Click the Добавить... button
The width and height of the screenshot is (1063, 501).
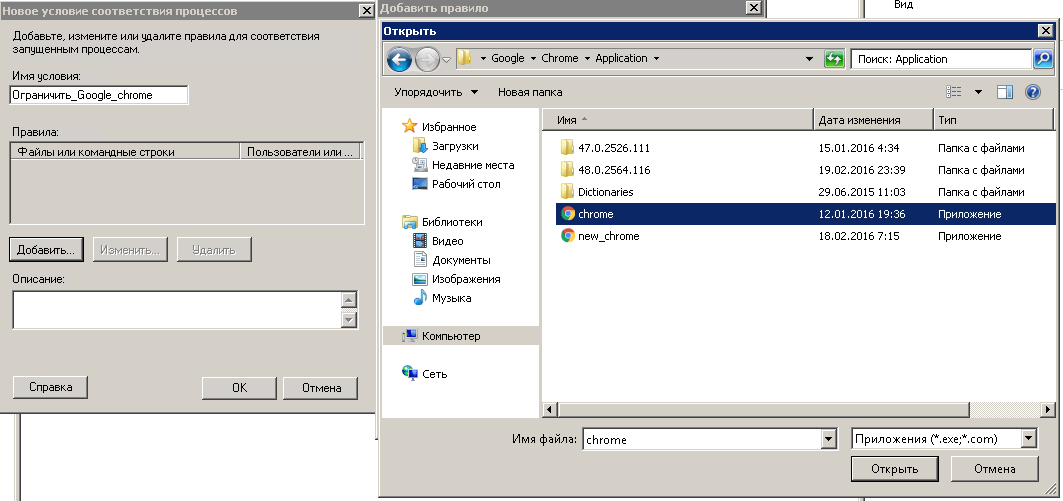[x=46, y=249]
